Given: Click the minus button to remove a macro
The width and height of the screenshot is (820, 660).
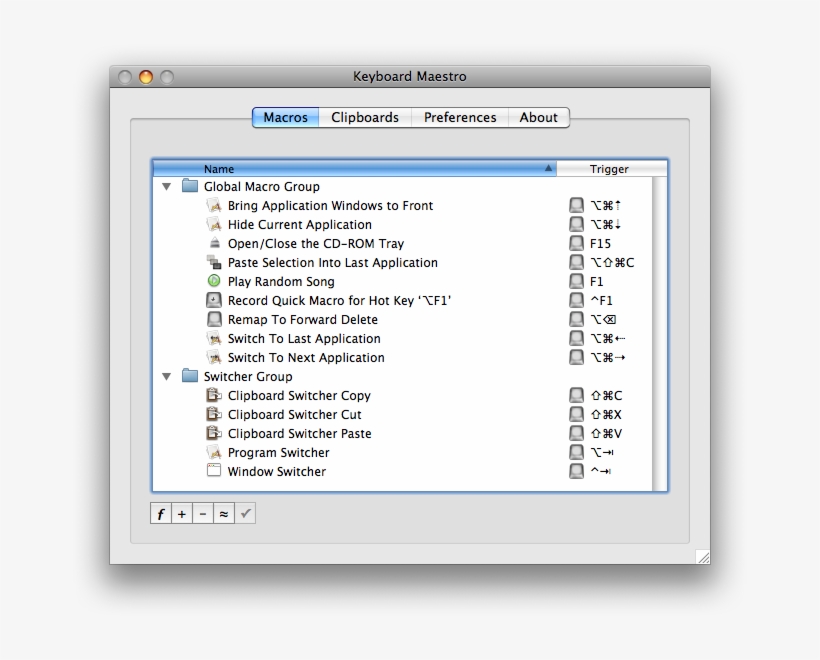Looking at the screenshot, I should (x=202, y=513).
